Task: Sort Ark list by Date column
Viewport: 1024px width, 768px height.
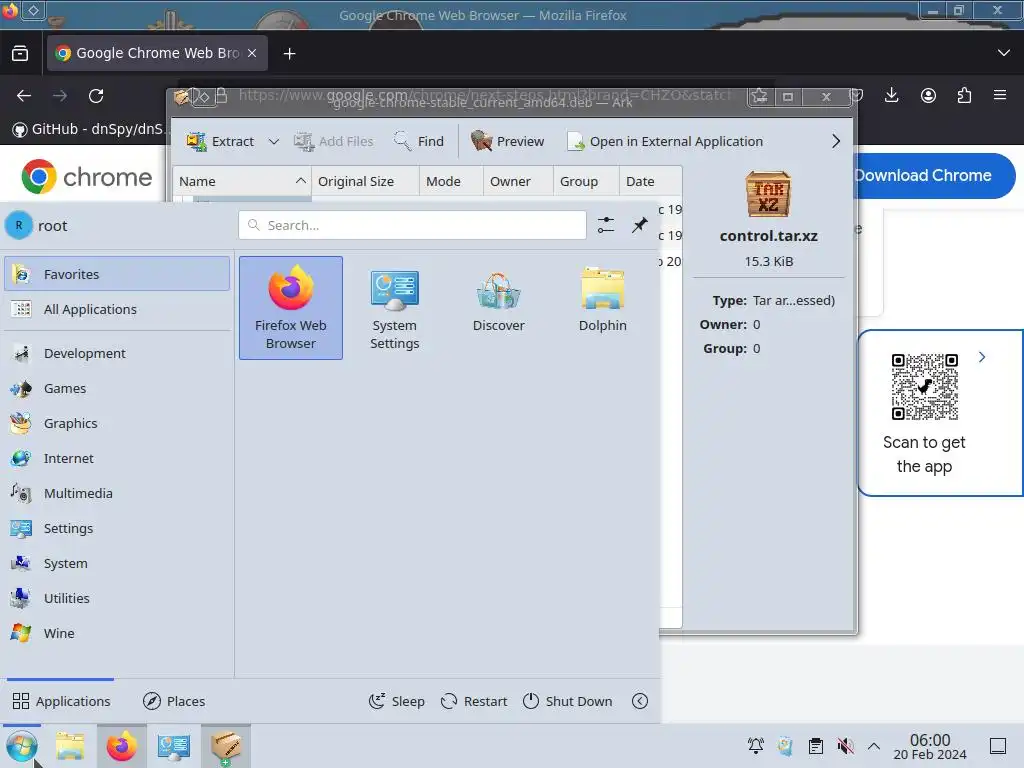Action: tap(650, 181)
